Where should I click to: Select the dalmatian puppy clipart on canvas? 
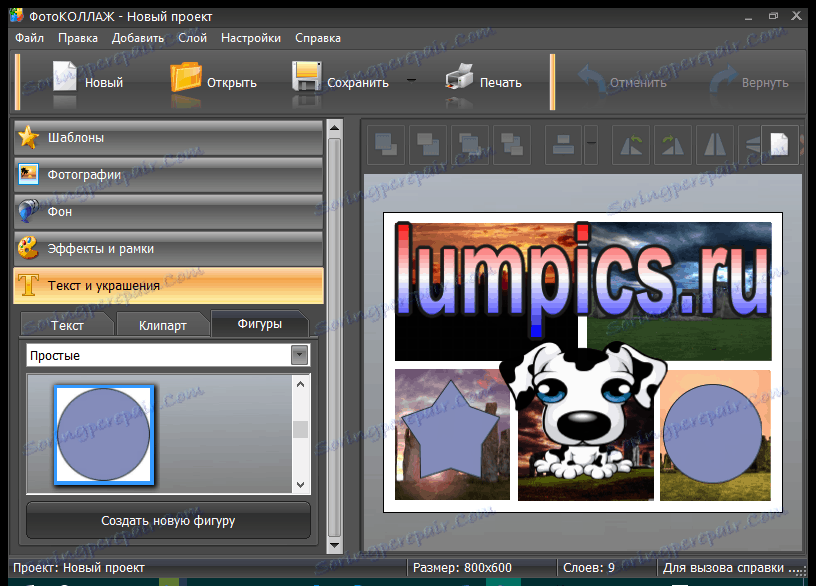point(582,411)
